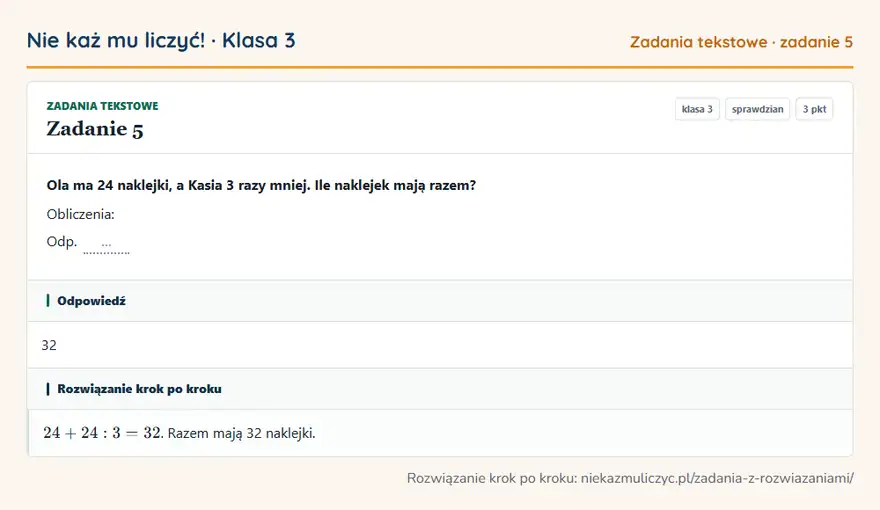Click the 'Zadanie 5' heading
The width and height of the screenshot is (880, 510).
pyautogui.click(x=95, y=129)
